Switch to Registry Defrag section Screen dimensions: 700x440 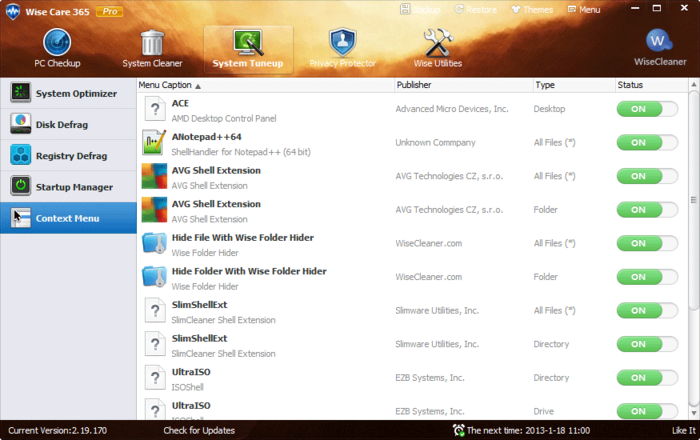[68, 155]
